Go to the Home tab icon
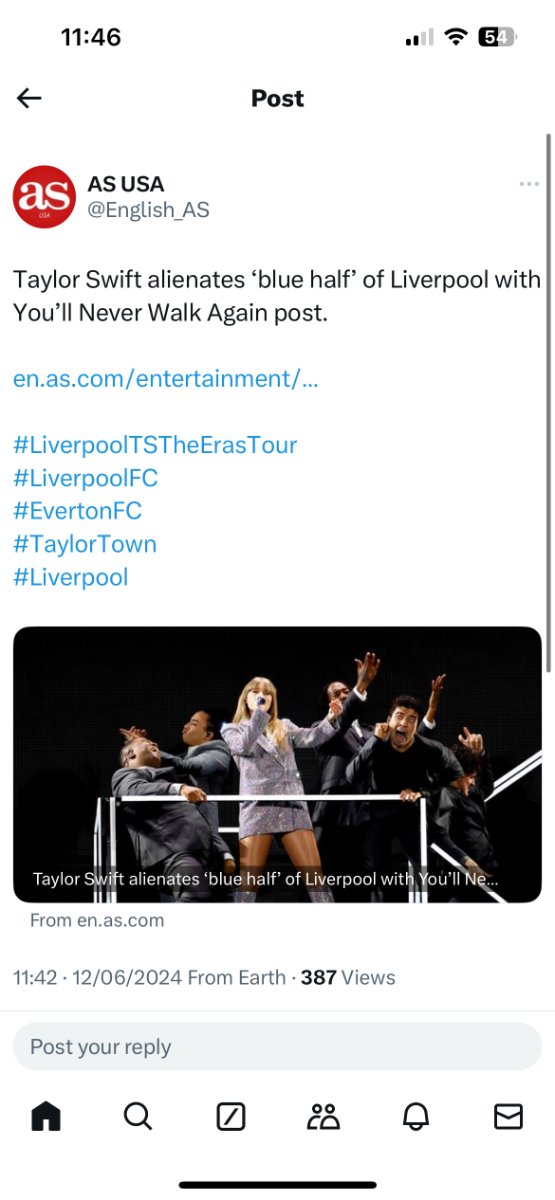Viewport: 555px width, 1200px height. (46, 1116)
